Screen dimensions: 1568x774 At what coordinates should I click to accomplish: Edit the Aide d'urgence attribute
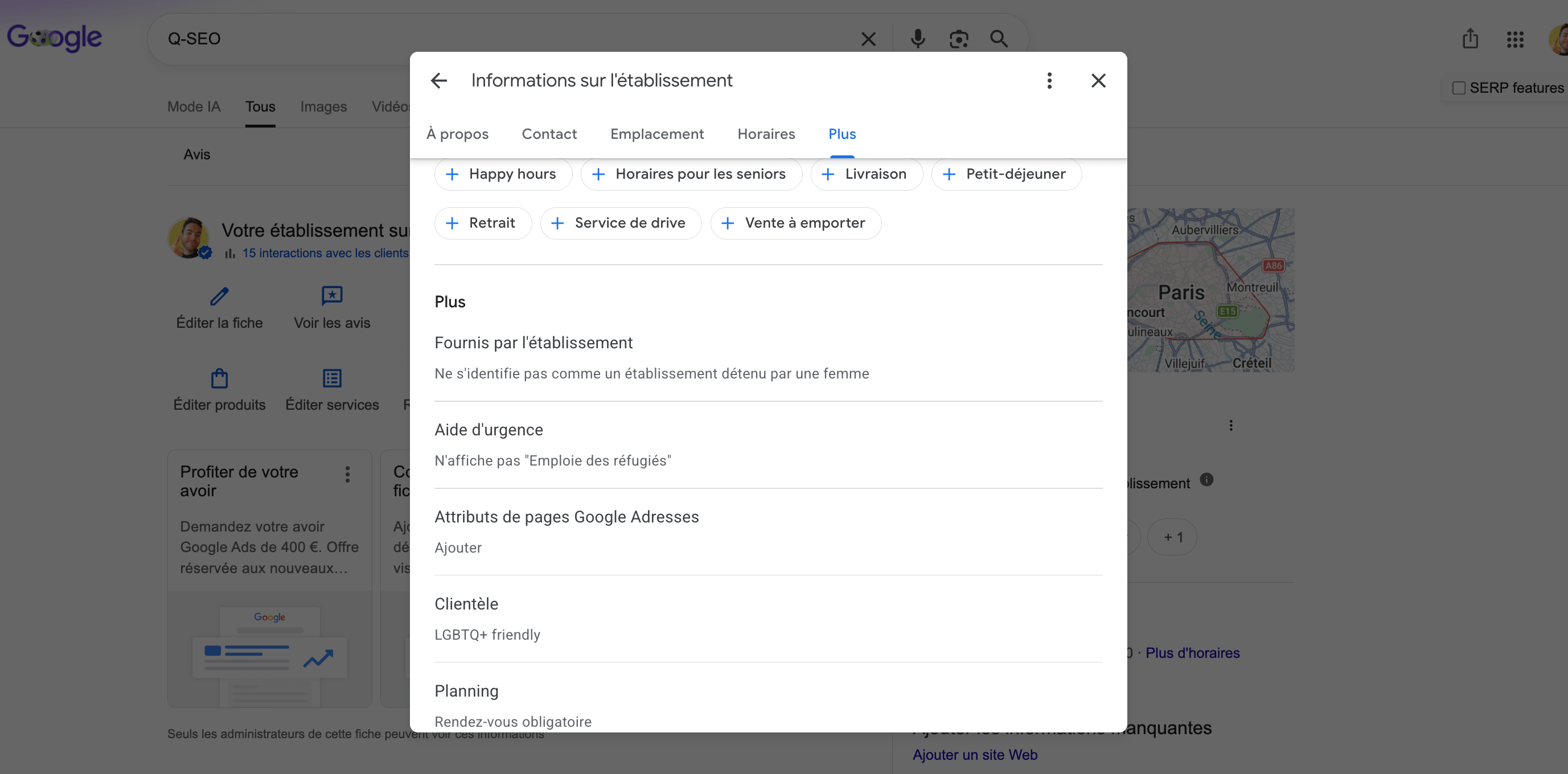click(x=768, y=445)
